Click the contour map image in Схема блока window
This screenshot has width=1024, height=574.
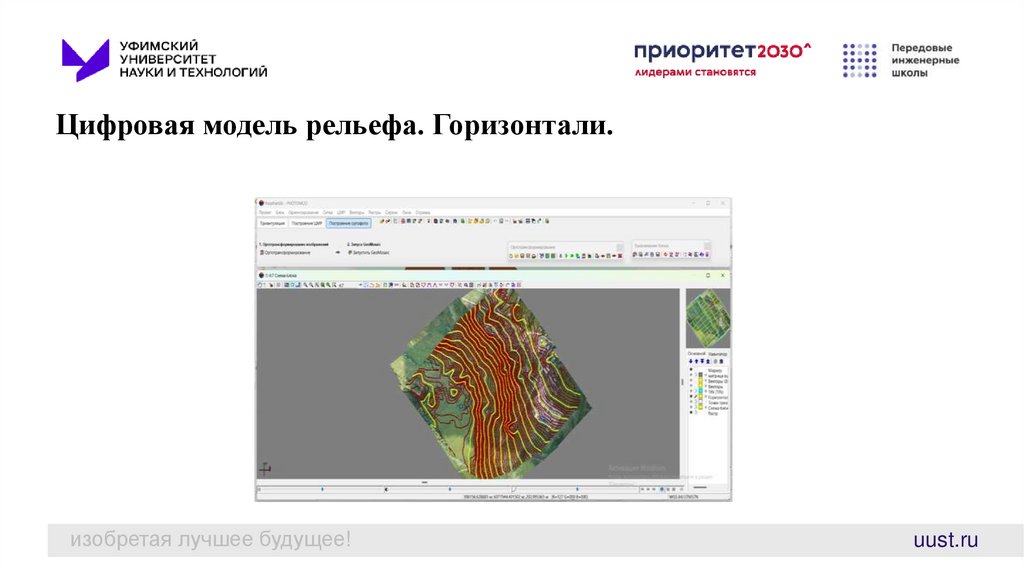[x=491, y=384]
